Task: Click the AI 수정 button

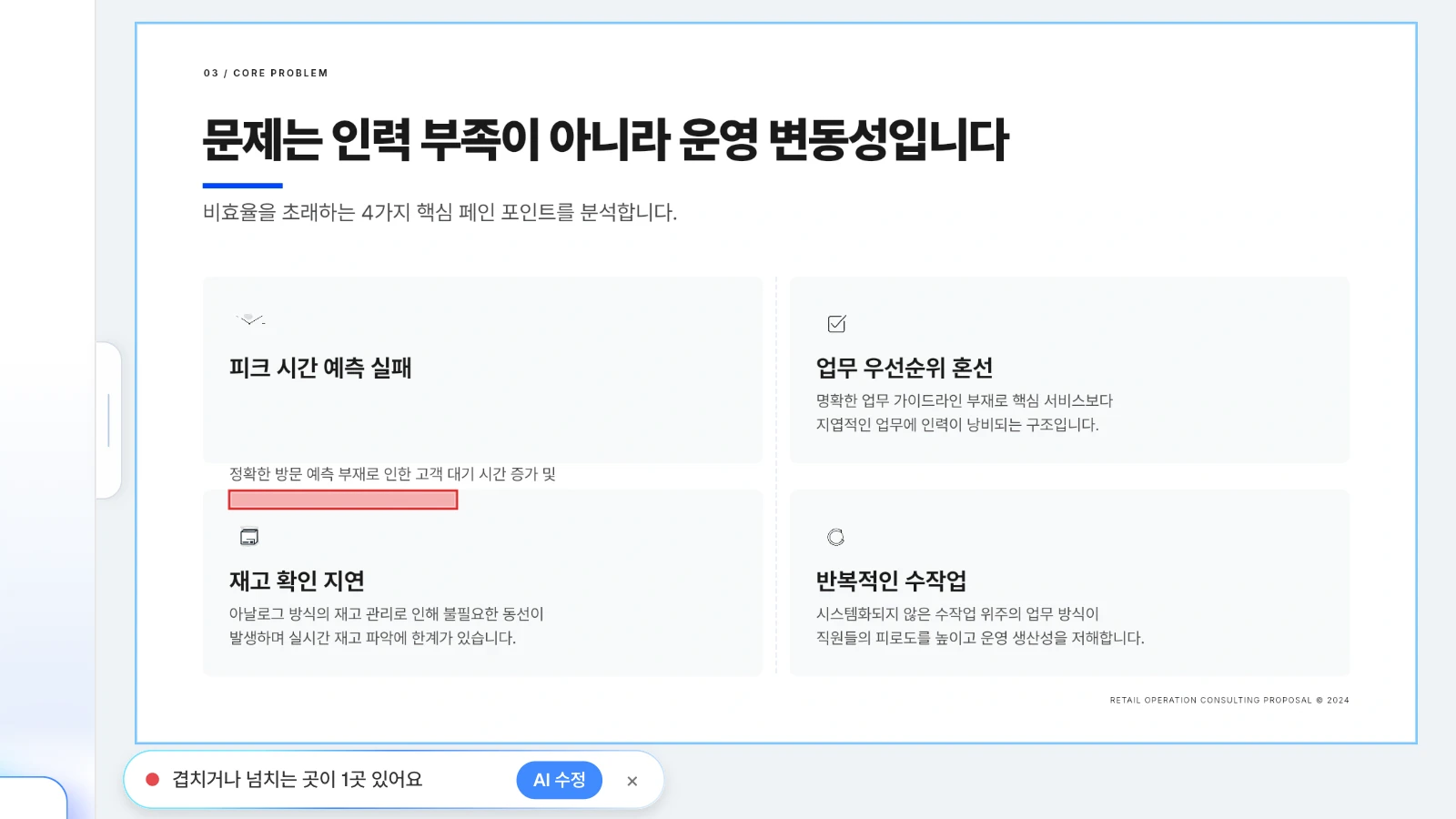Action: (x=559, y=780)
